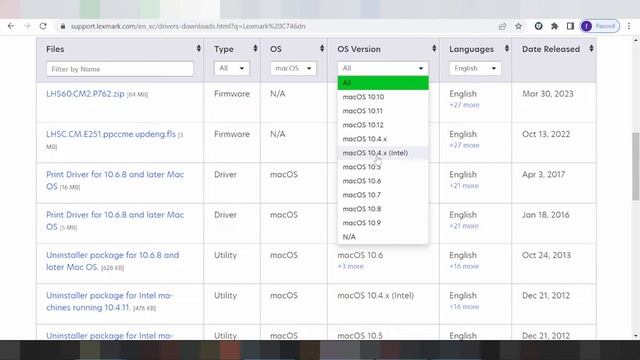Image resolution: width=640 pixels, height=360 pixels.
Task: Open Print Driver link released Apr 3, 2017
Action: pos(115,180)
